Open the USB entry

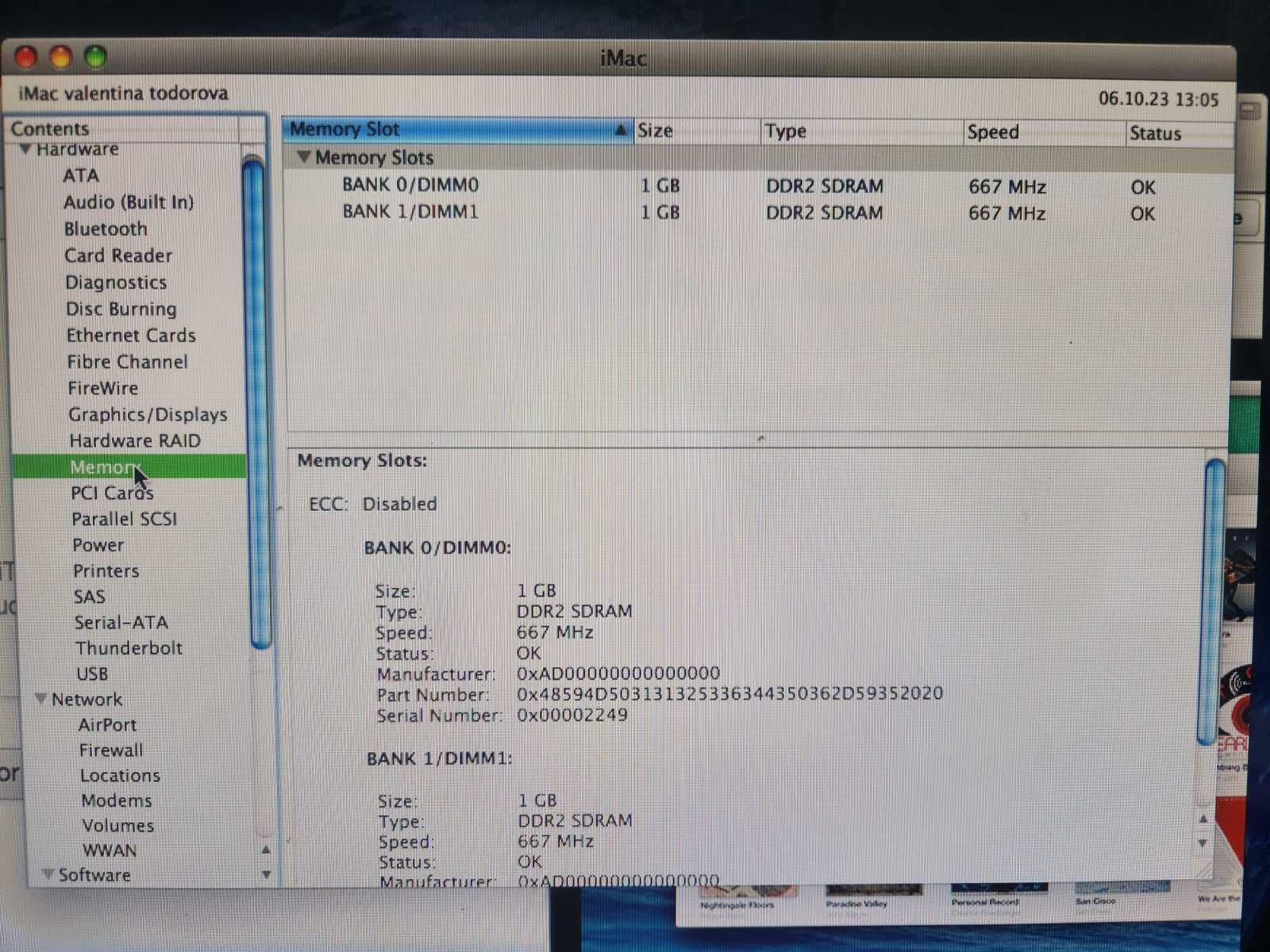tap(92, 674)
